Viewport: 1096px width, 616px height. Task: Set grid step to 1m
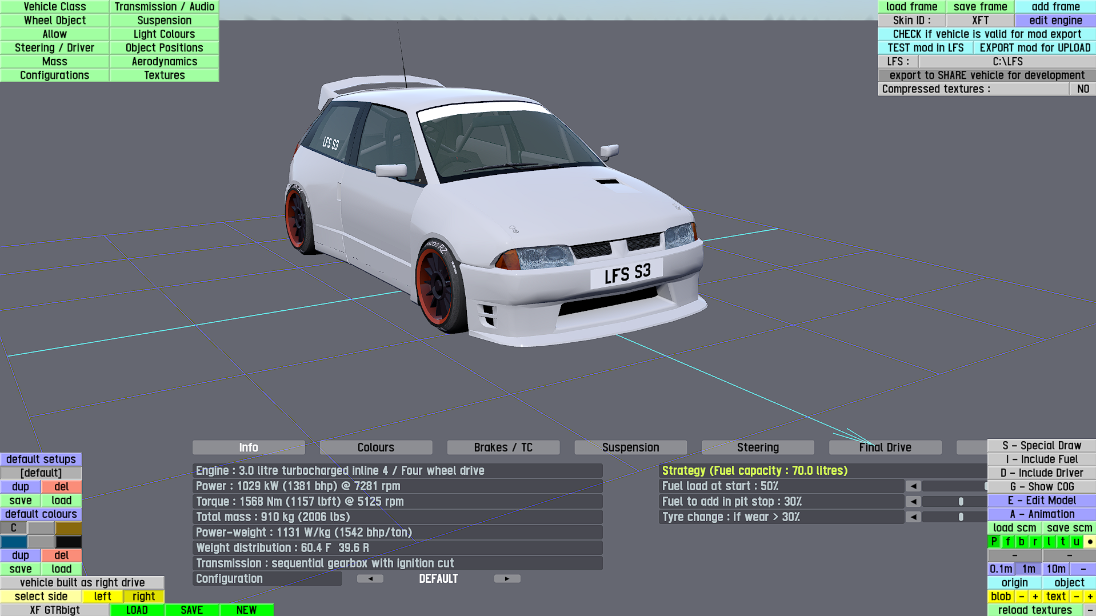click(1028, 569)
